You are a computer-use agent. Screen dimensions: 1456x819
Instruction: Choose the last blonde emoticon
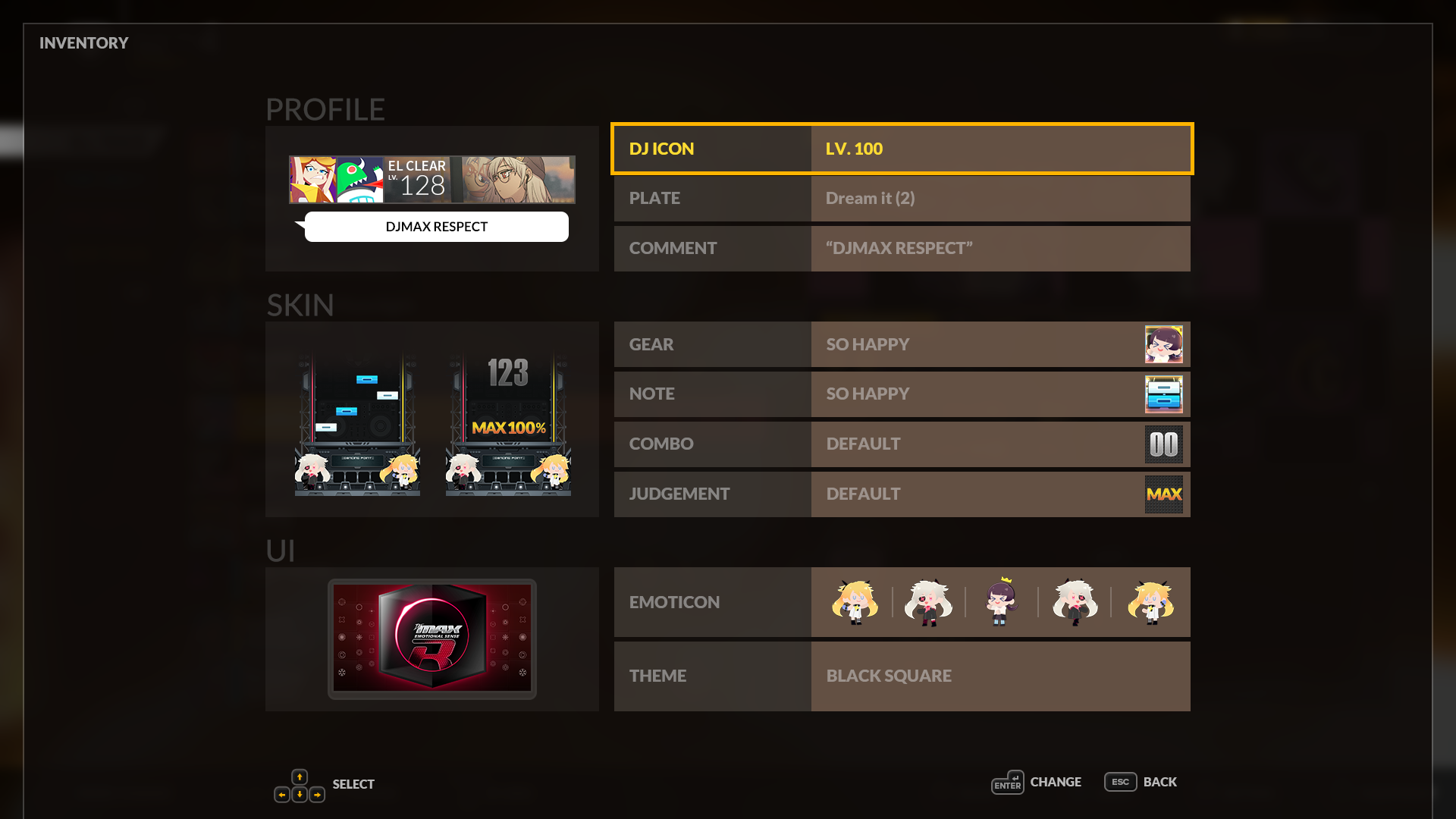1150,602
